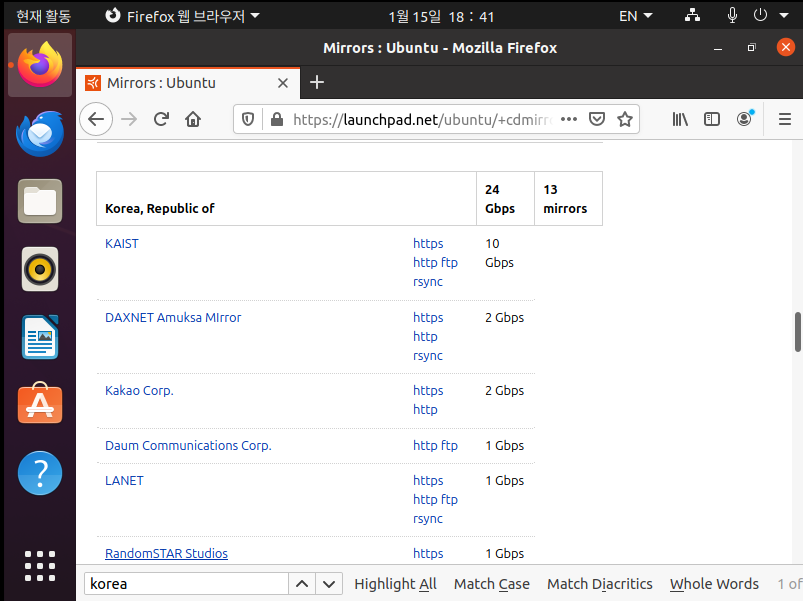Open the Library bookmarks and history

point(680,119)
